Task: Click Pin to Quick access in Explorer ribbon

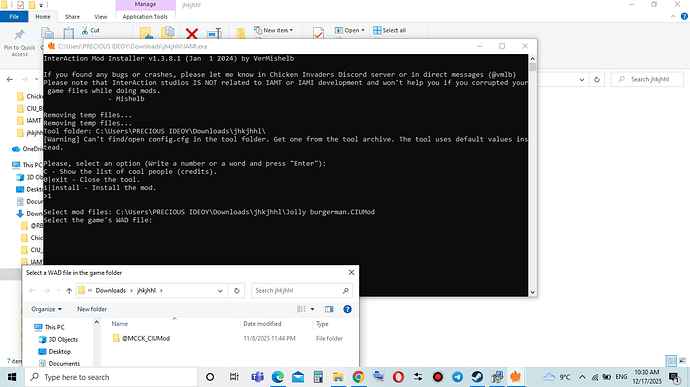Action: tap(19, 42)
